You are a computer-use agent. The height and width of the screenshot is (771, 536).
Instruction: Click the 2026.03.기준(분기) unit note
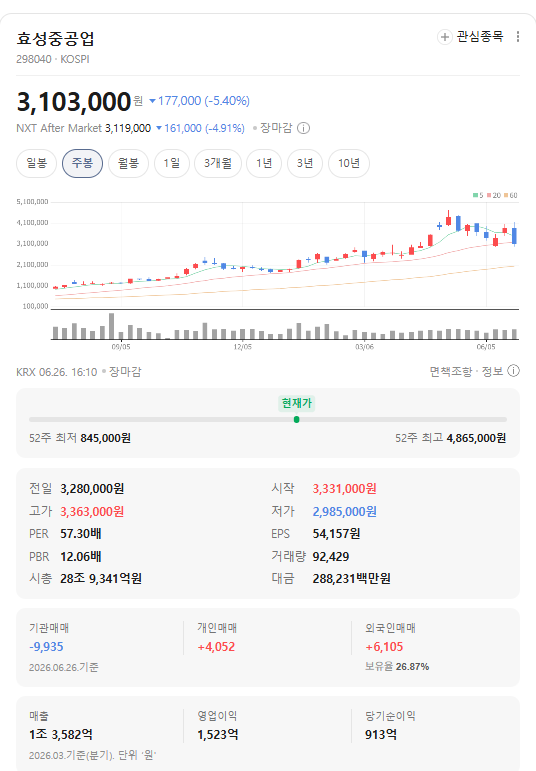(92, 755)
